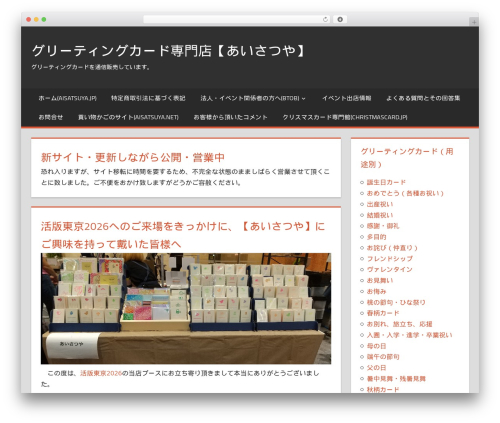Follow the inline 活版東京2026 link in the paragraph
The image size is (500, 423).
(x=101, y=373)
